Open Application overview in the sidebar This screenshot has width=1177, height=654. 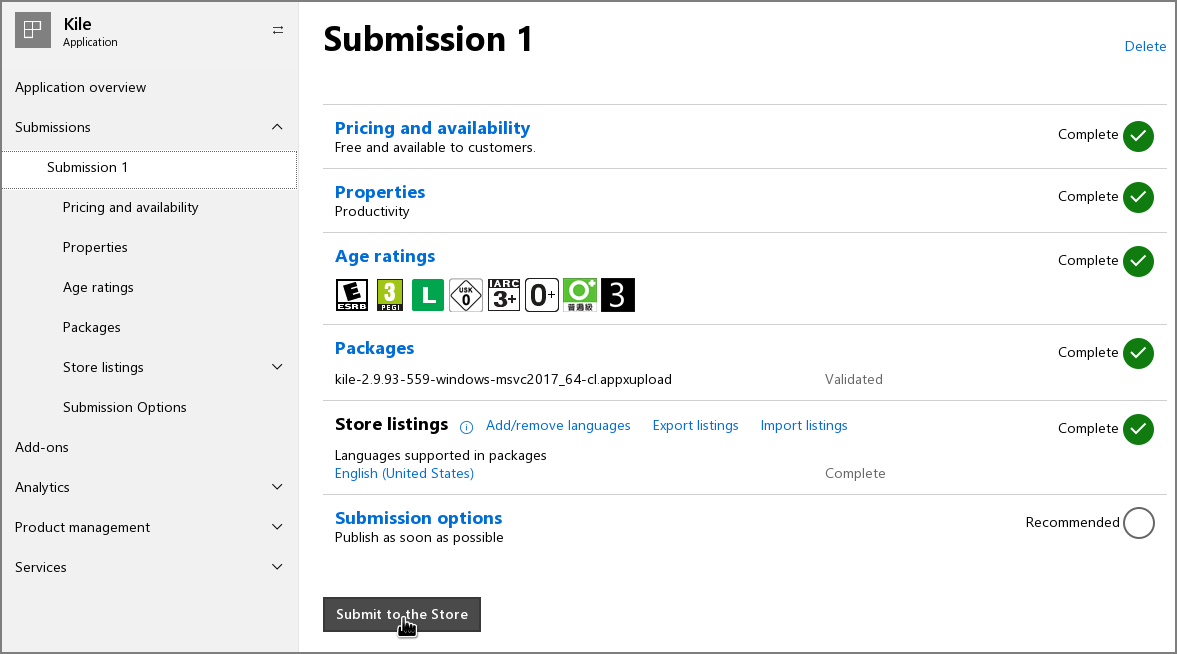(80, 87)
